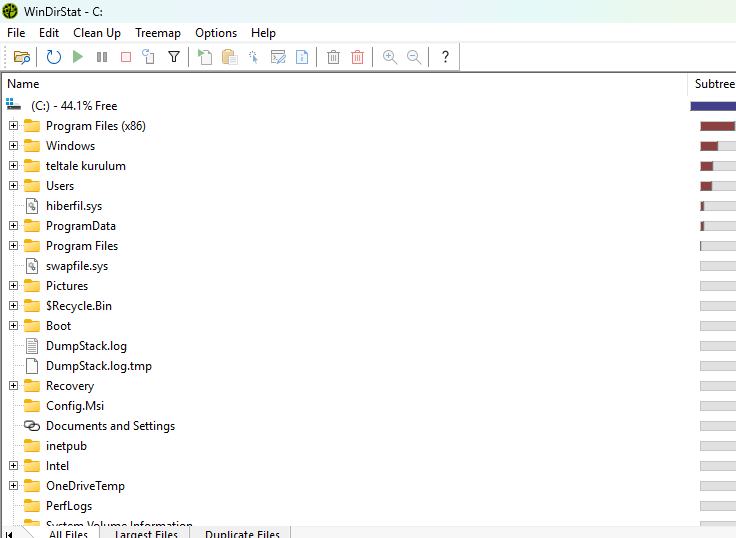Click the blue Properties info document icon
Viewport: 736px width, 538px height.
pos(302,57)
